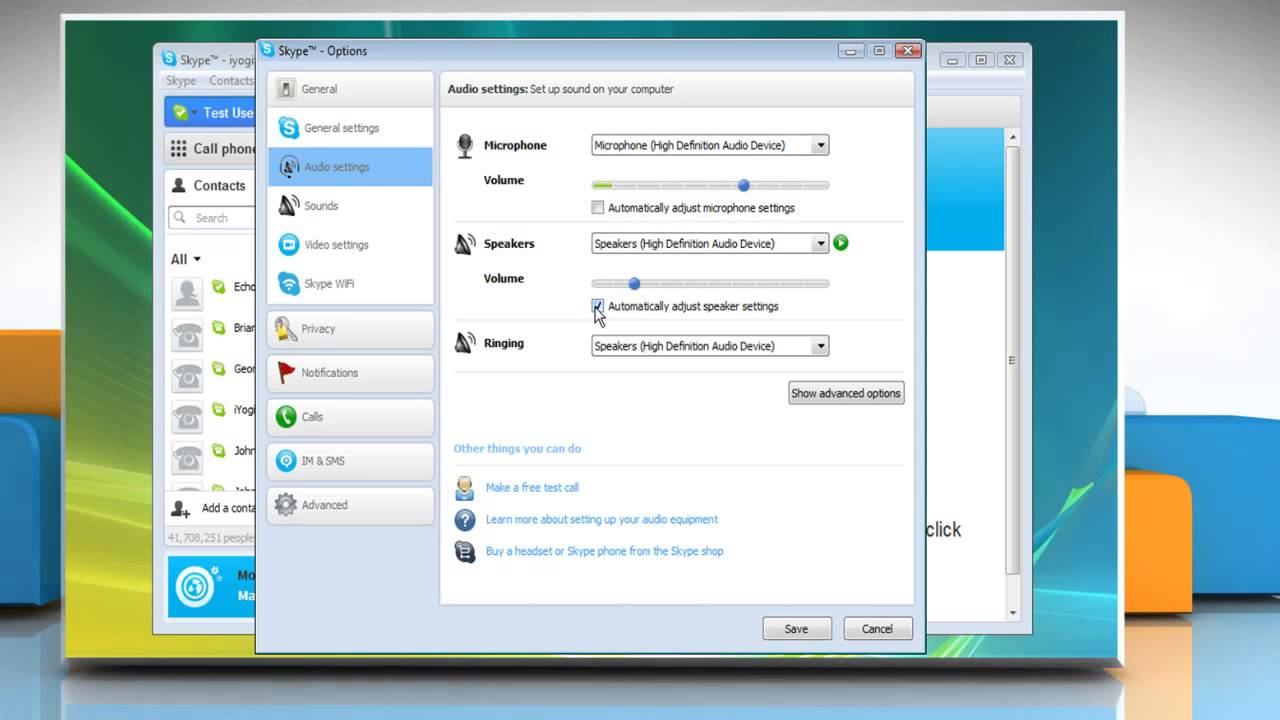
Task: Click the Echo contact status icon
Action: (219, 287)
